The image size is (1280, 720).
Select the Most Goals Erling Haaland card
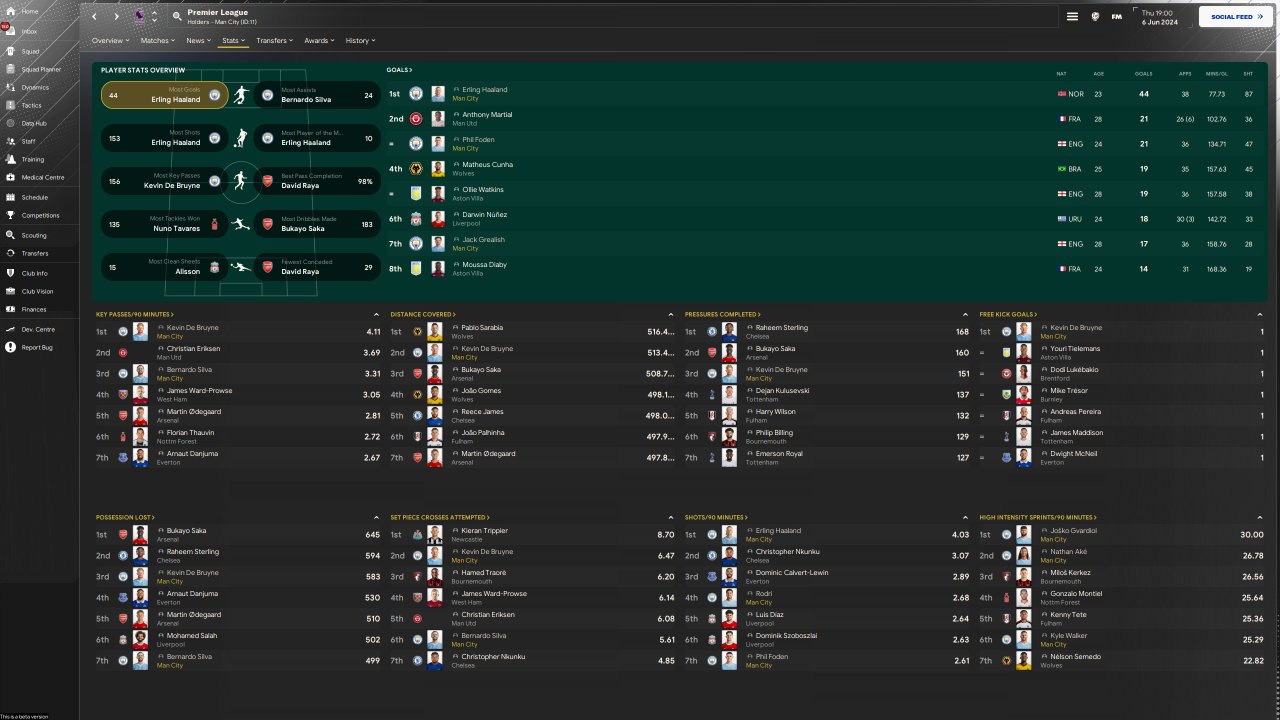coord(164,96)
